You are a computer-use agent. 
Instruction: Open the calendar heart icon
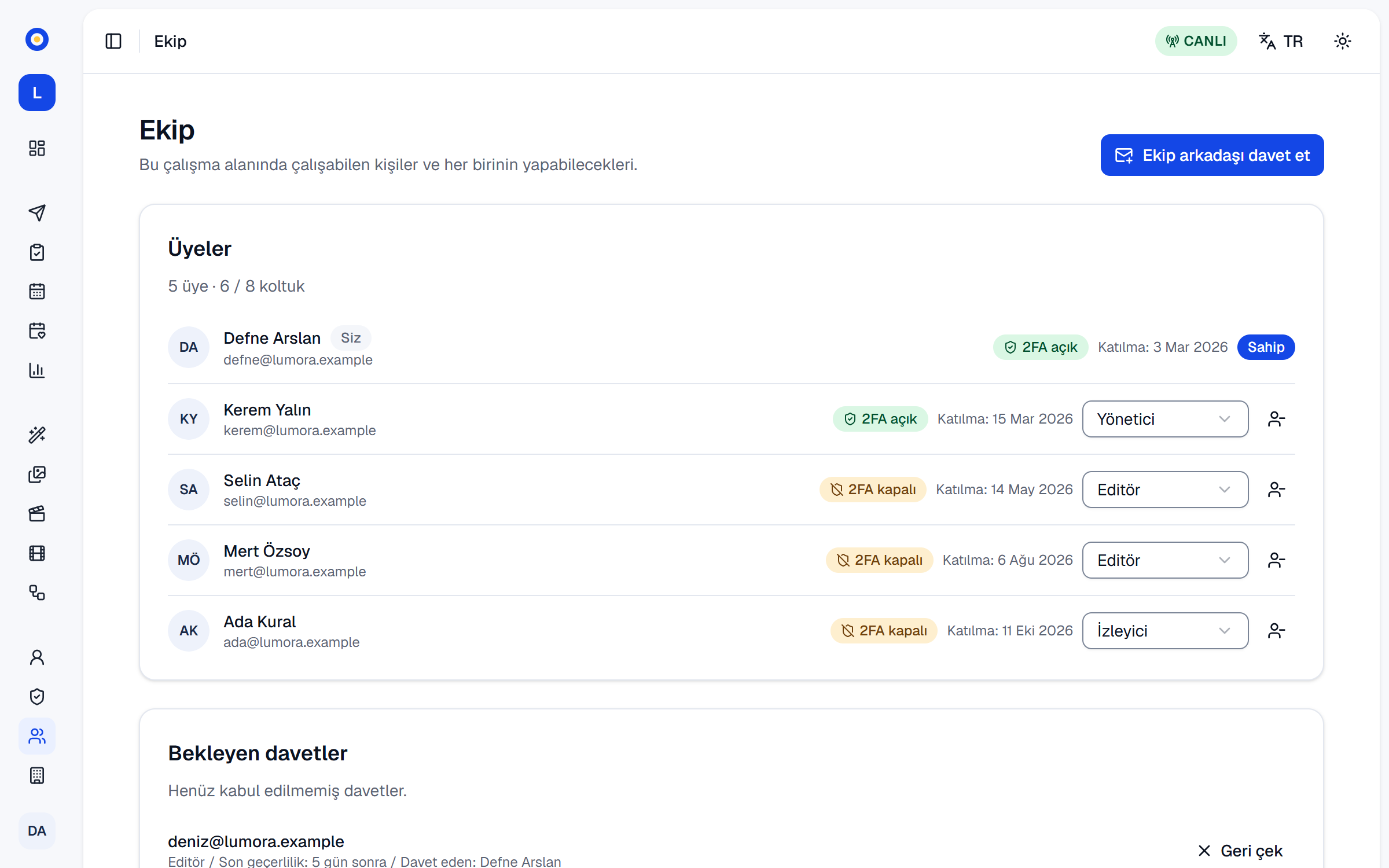click(37, 330)
